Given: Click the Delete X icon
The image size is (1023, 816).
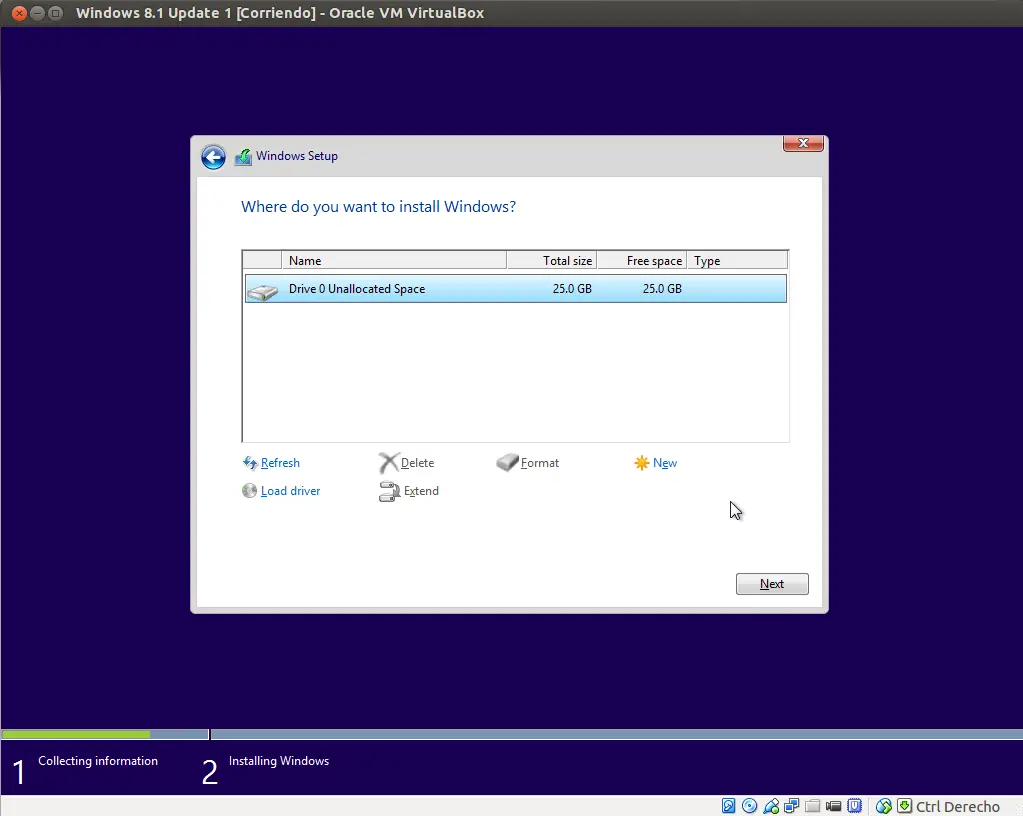Looking at the screenshot, I should pyautogui.click(x=388, y=463).
